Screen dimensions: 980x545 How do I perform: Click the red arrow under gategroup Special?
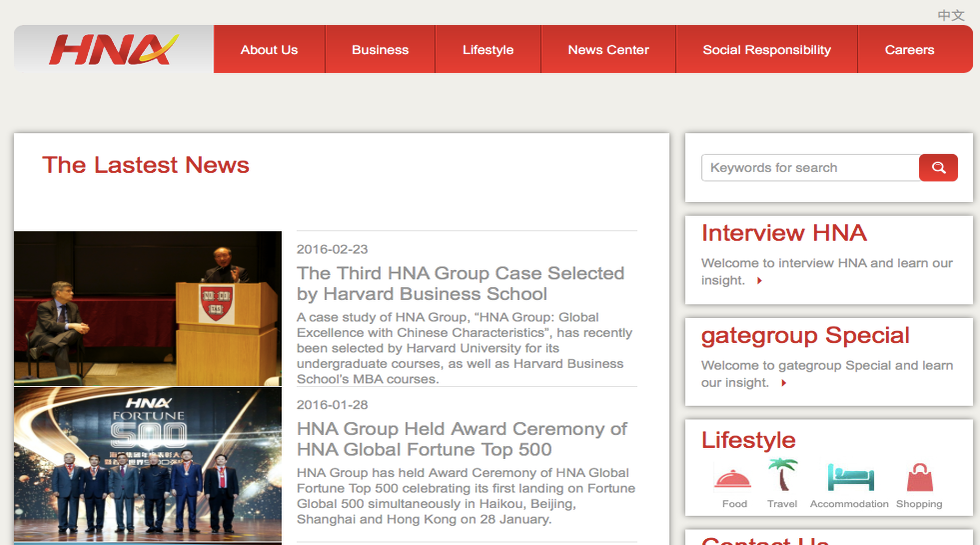(x=784, y=383)
